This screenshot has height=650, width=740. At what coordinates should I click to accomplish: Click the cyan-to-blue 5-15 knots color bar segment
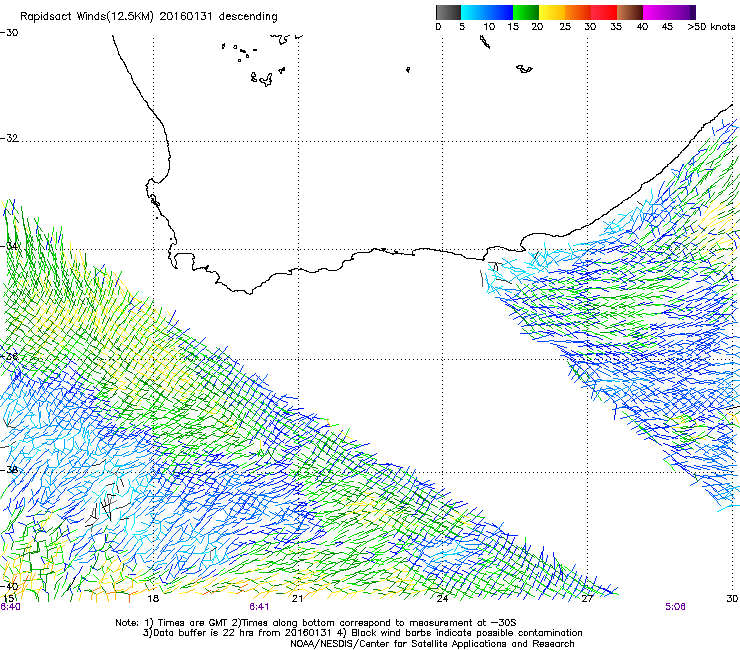tap(487, 12)
